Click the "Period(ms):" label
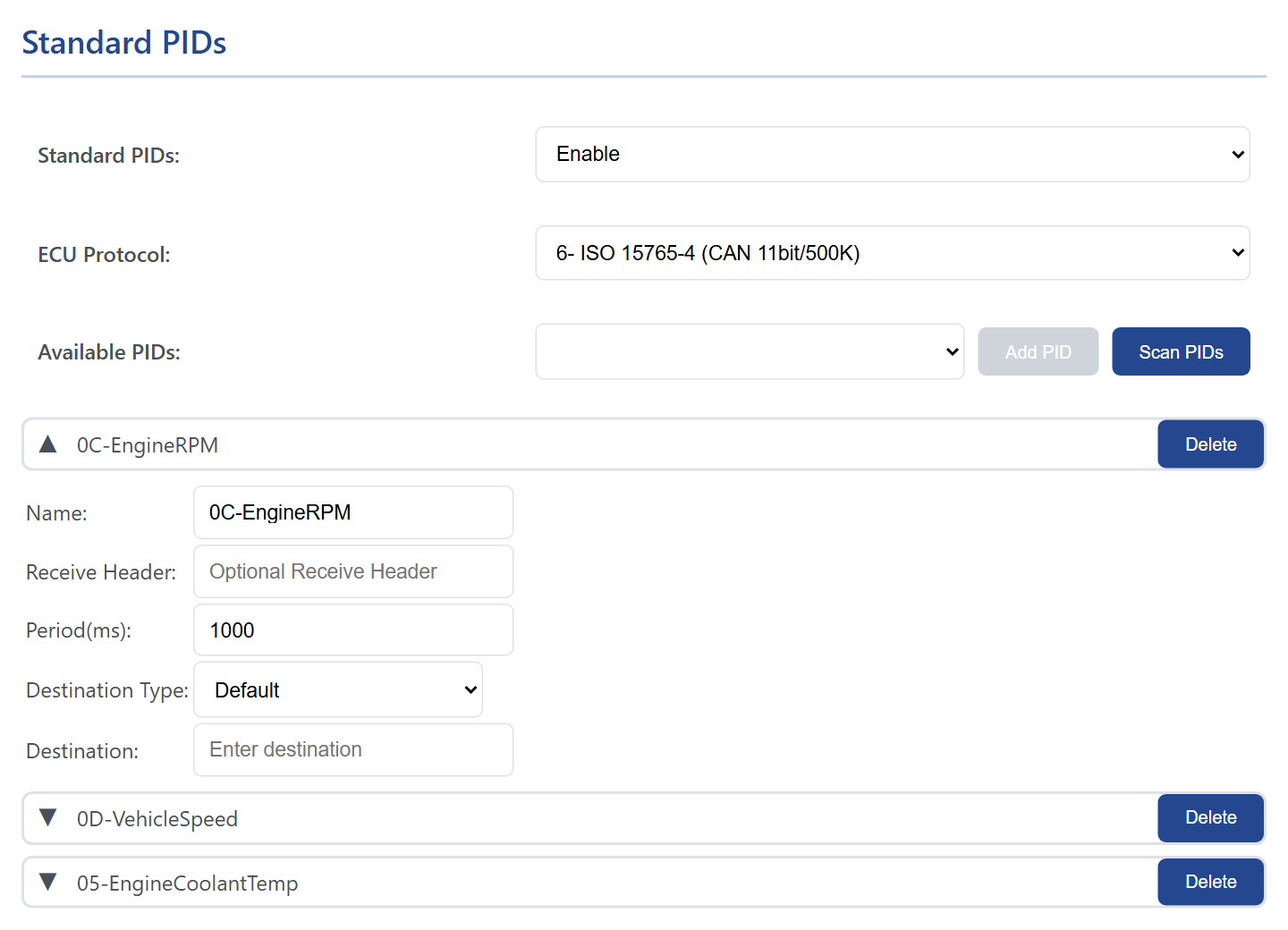Viewport: 1288px width, 930px height. tap(79, 630)
